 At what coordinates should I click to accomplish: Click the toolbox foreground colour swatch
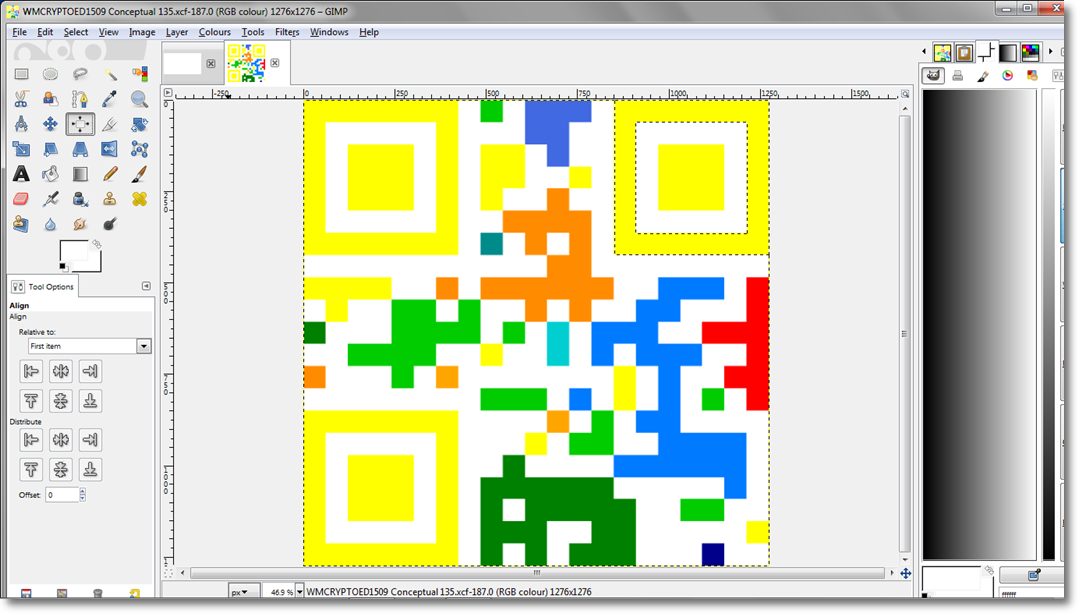tap(74, 252)
